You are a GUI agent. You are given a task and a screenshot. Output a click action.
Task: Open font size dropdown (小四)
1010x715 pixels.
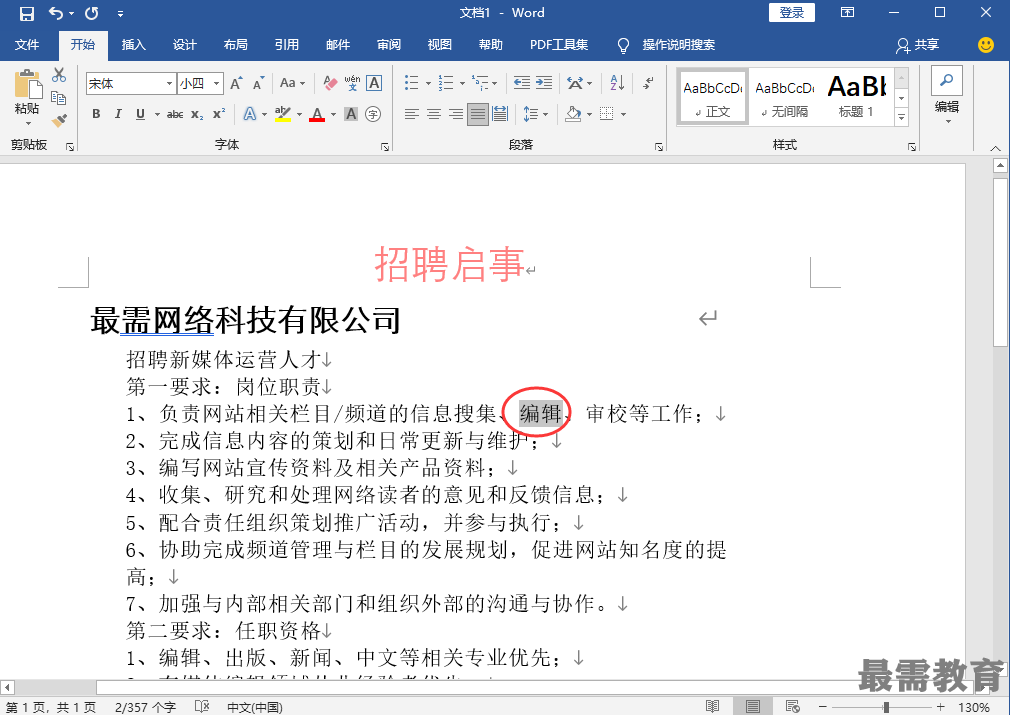[216, 83]
